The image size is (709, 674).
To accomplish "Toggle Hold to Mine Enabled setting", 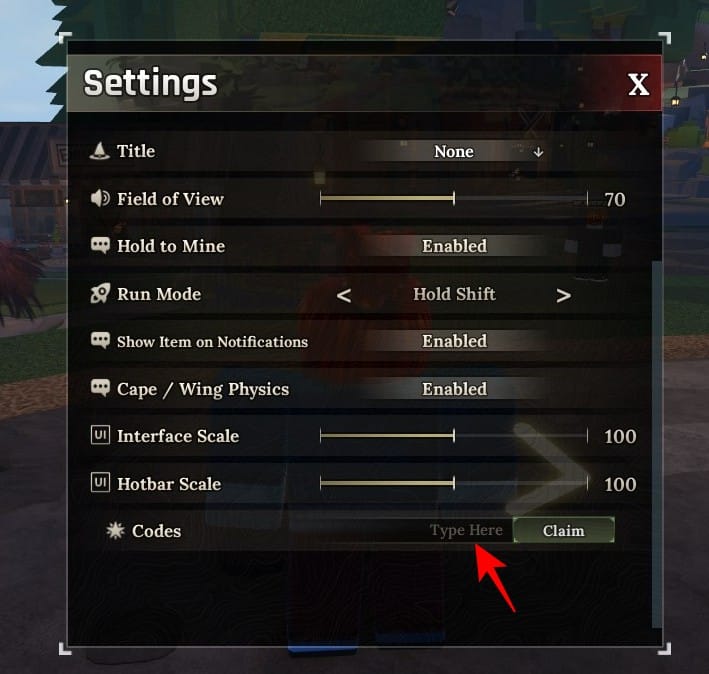I will pyautogui.click(x=454, y=246).
